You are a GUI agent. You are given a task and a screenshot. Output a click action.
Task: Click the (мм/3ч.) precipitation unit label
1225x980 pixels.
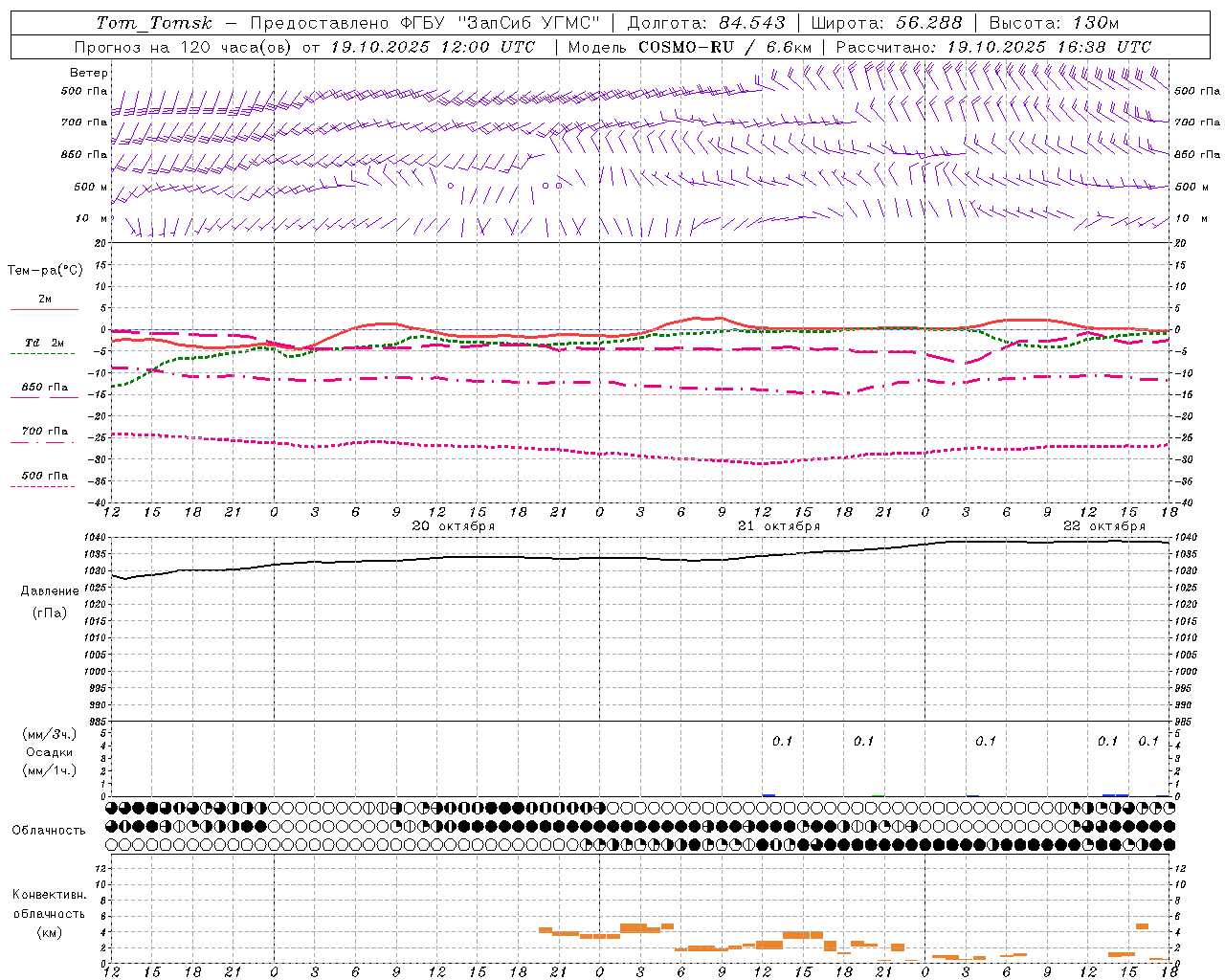50,734
